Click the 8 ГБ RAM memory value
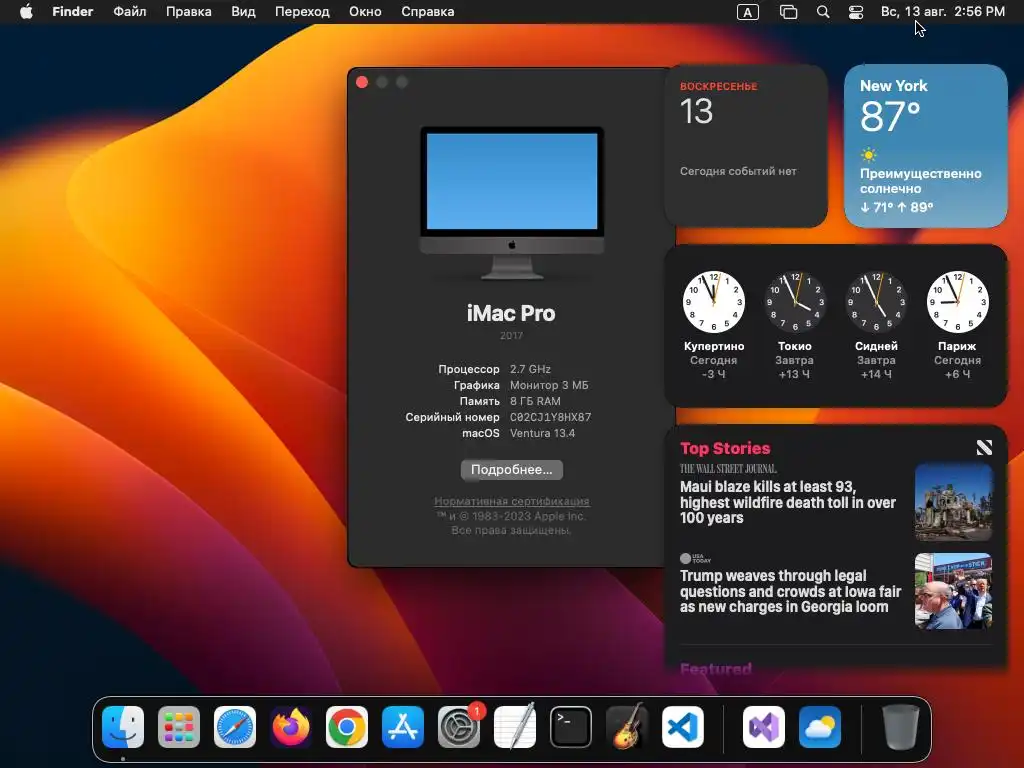The height and width of the screenshot is (768, 1024). click(x=535, y=401)
